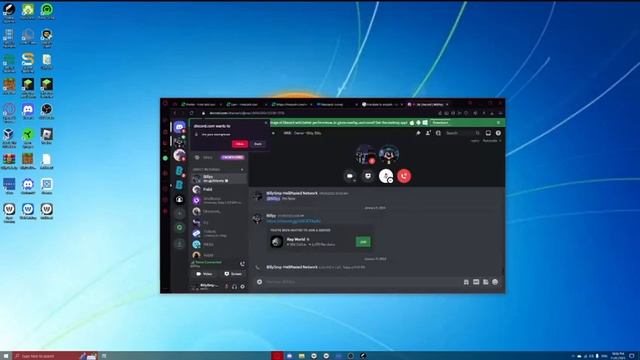Click the browser reload icon
Viewport: 640px width, 360px height.
(191, 113)
